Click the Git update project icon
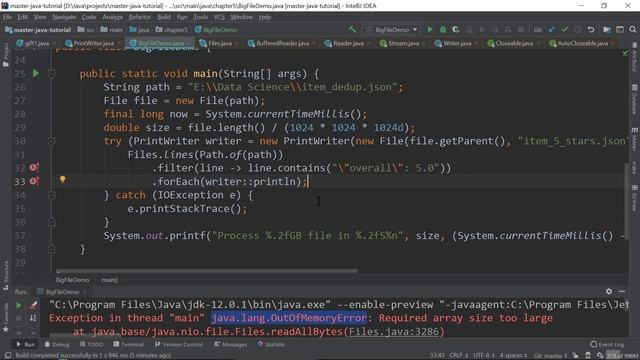This screenshot has height=360, width=640. click(x=552, y=29)
